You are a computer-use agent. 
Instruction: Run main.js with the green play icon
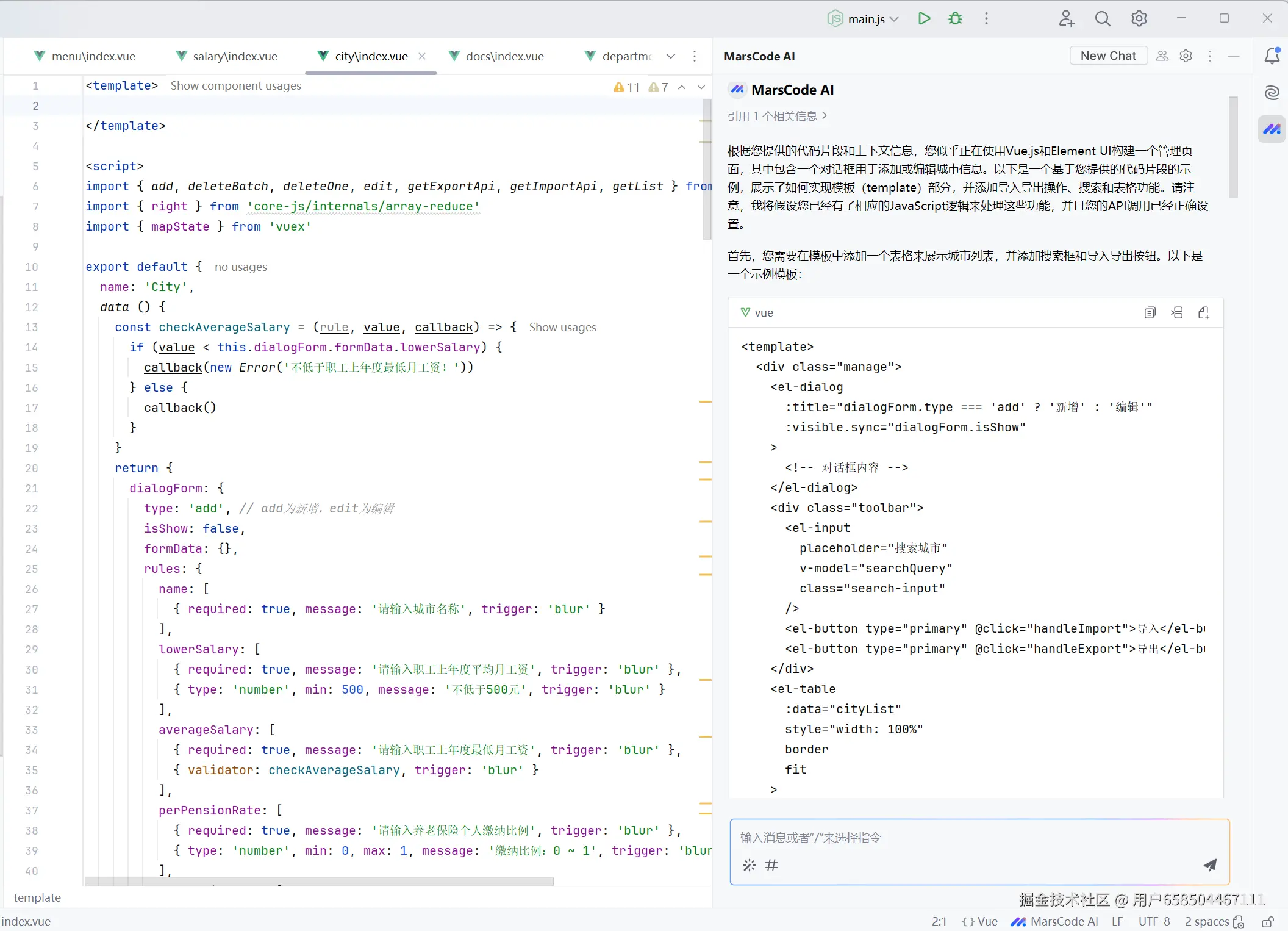tap(924, 18)
